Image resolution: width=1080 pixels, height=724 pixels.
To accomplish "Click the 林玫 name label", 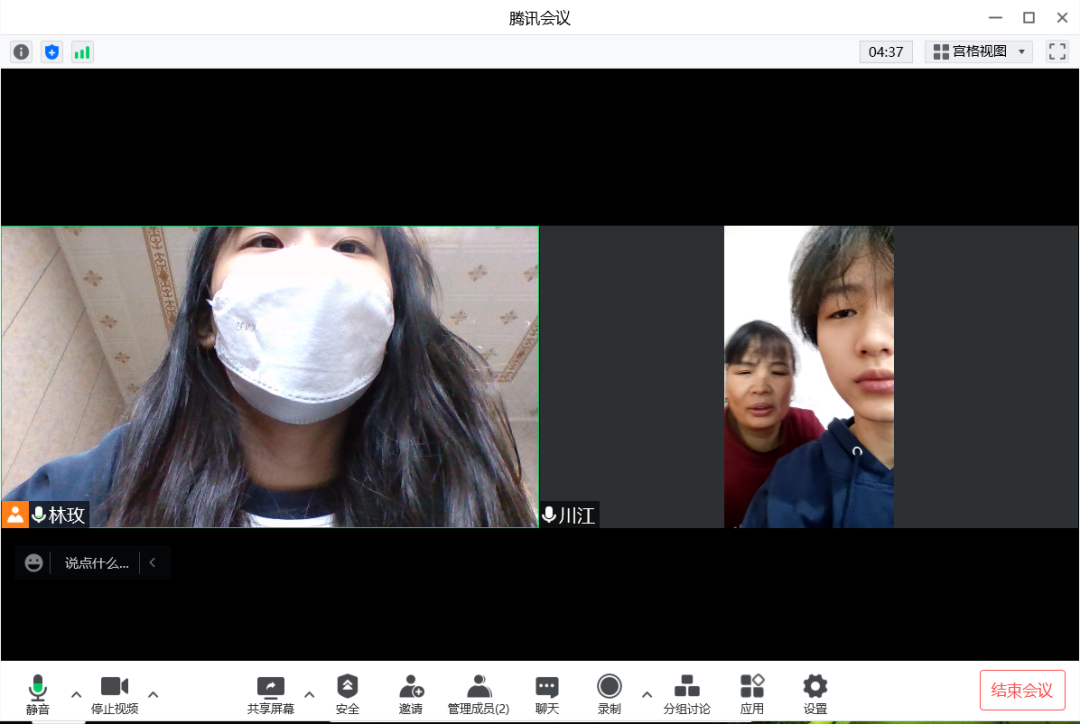I will click(x=67, y=515).
